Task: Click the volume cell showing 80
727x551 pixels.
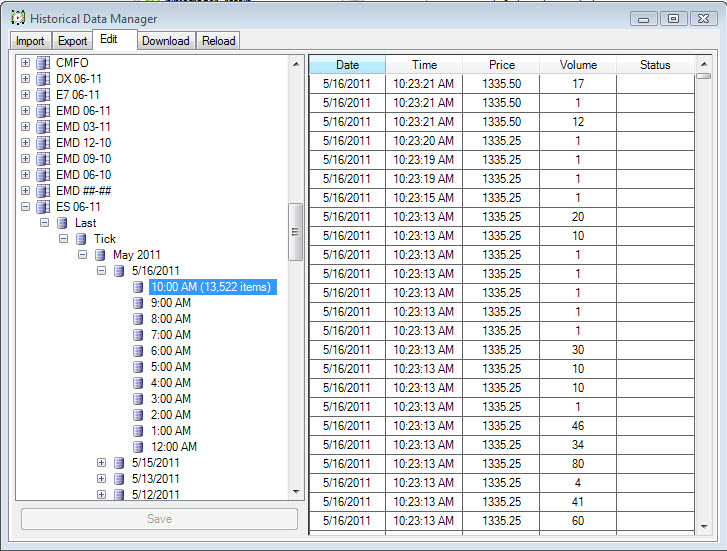Action: click(578, 464)
